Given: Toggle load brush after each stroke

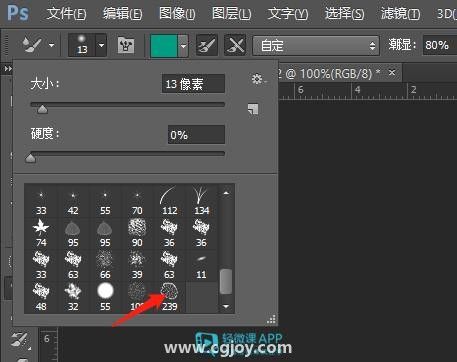Looking at the screenshot, I should [207, 45].
